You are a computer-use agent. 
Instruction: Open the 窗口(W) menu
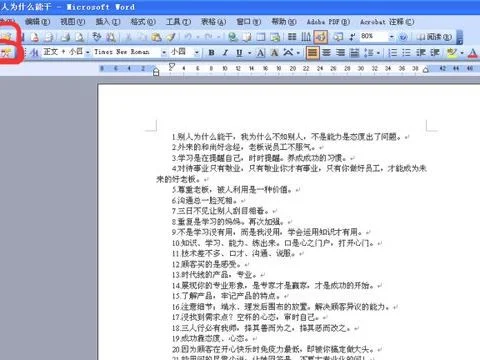pos(249,22)
